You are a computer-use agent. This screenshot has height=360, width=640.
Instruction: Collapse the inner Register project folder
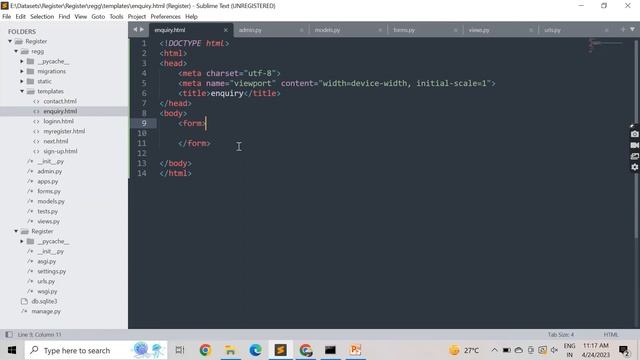16,231
